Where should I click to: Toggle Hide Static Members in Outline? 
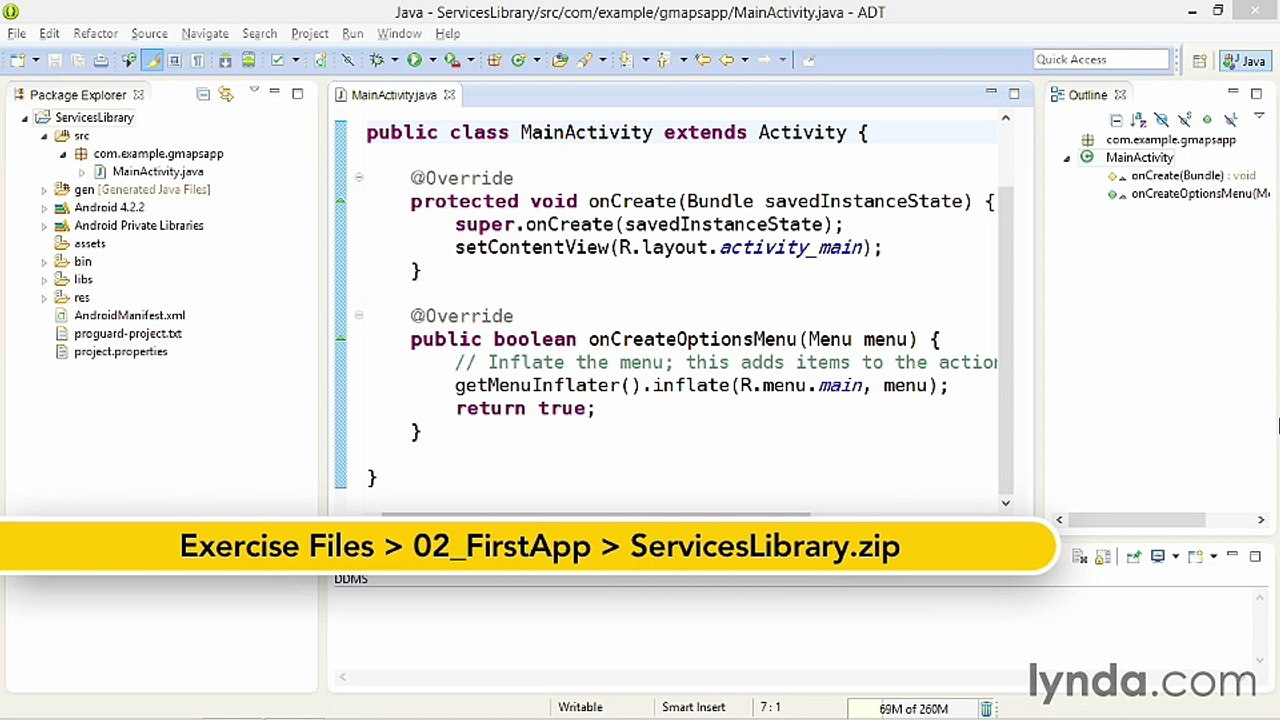coord(1185,119)
